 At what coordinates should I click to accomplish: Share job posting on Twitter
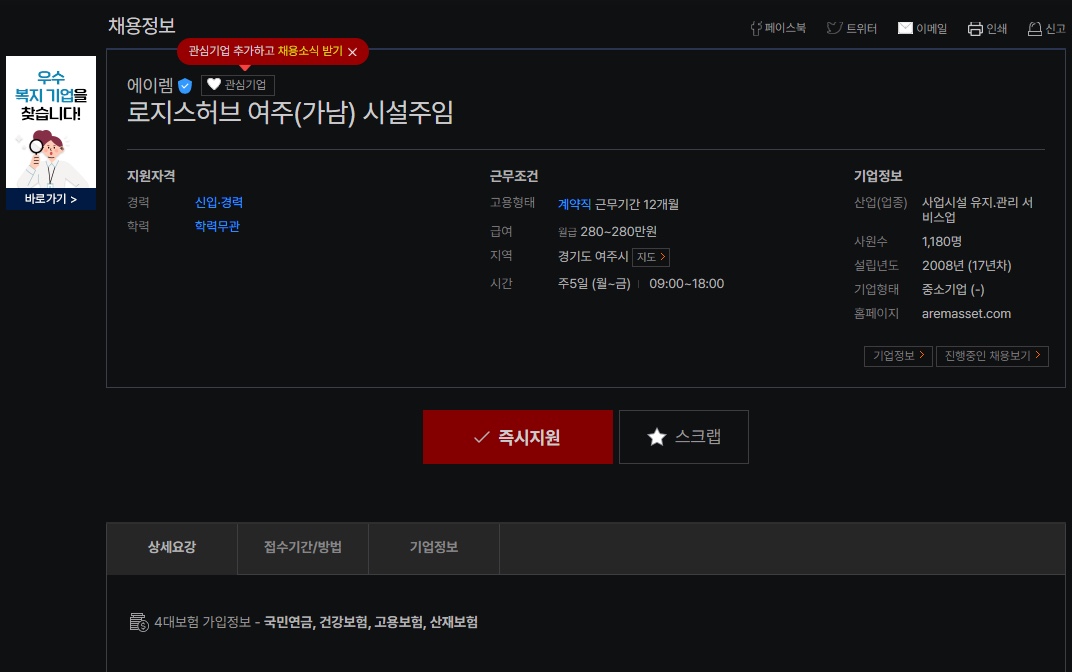point(852,29)
